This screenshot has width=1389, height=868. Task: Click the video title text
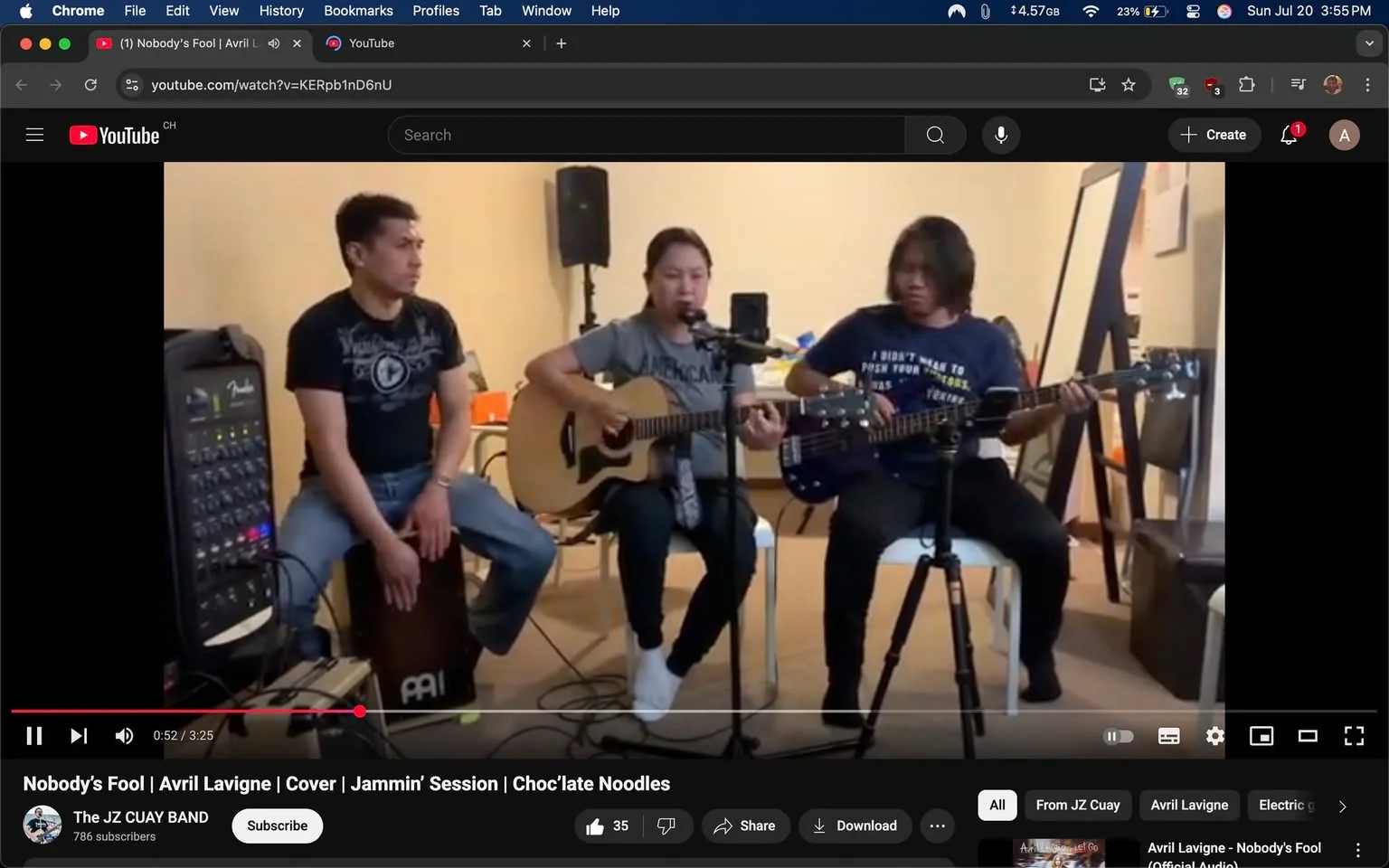[346, 784]
